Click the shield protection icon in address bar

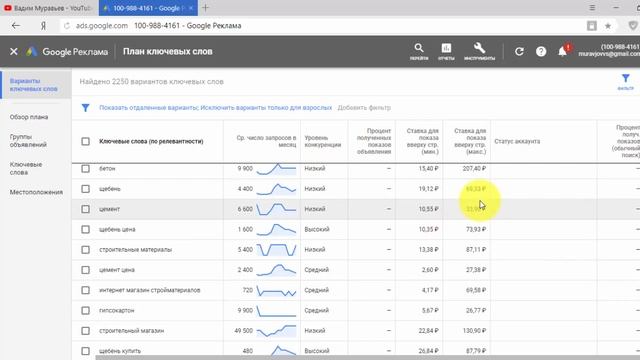633,26
